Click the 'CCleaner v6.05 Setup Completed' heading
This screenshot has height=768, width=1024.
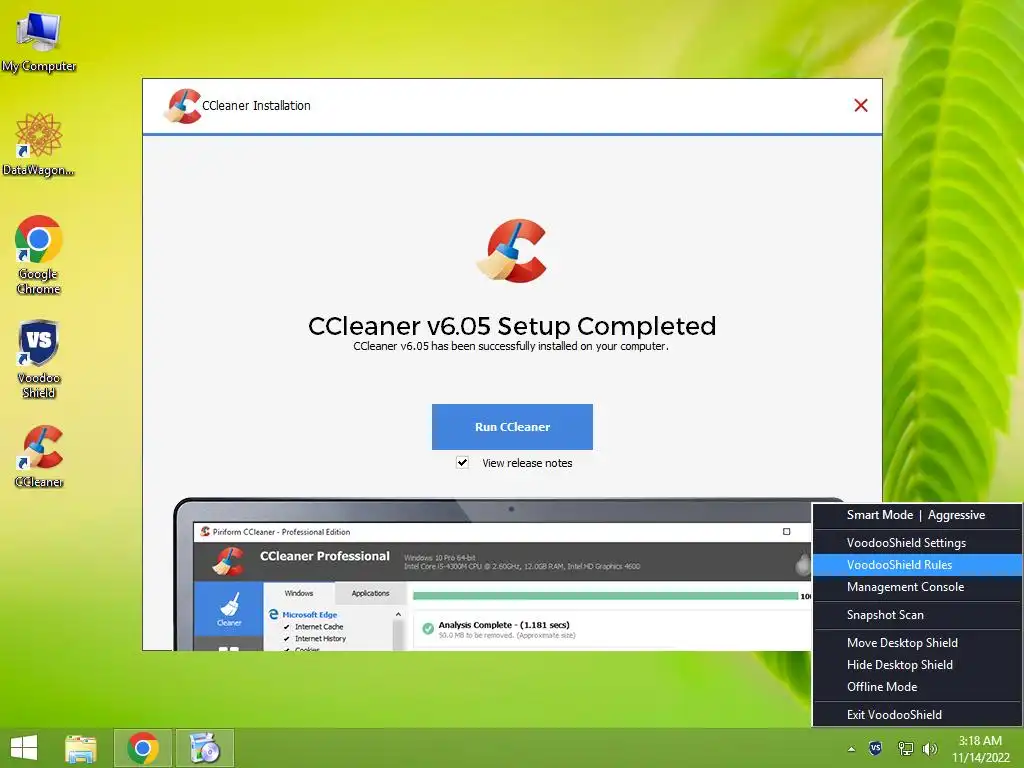(x=512, y=326)
